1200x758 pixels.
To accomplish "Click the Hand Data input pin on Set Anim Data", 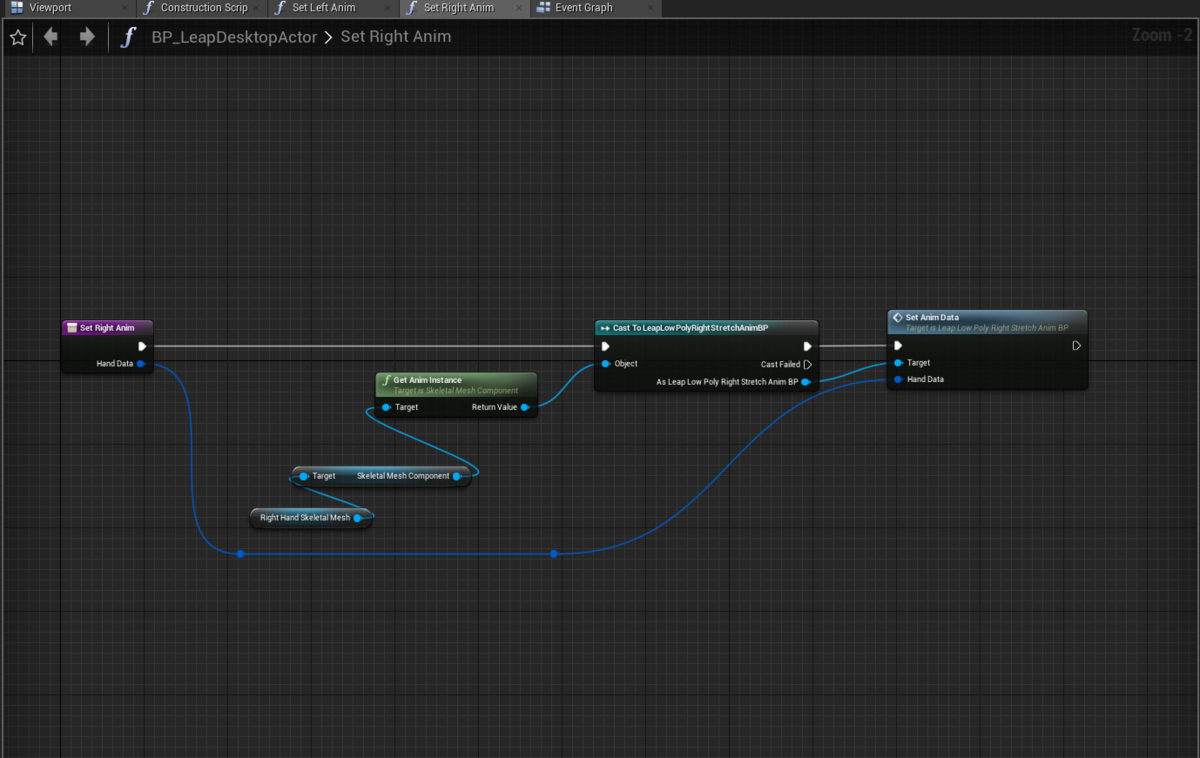I will coord(898,379).
